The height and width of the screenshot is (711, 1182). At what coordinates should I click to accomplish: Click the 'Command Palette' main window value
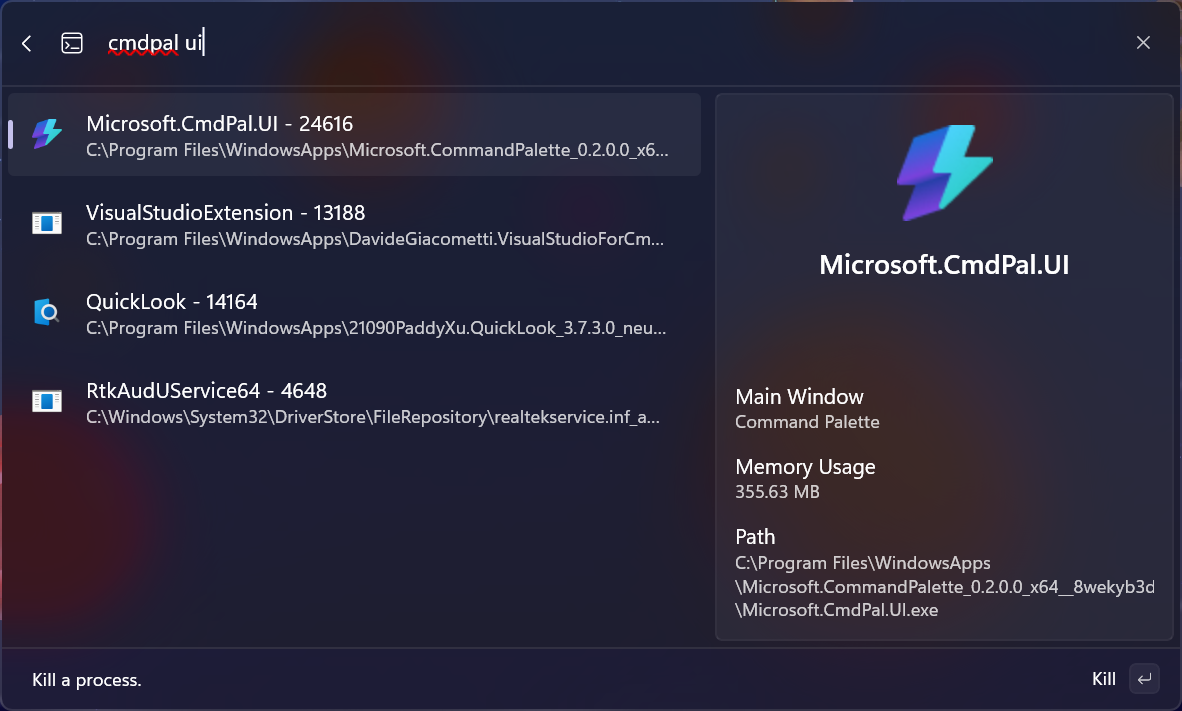(807, 422)
